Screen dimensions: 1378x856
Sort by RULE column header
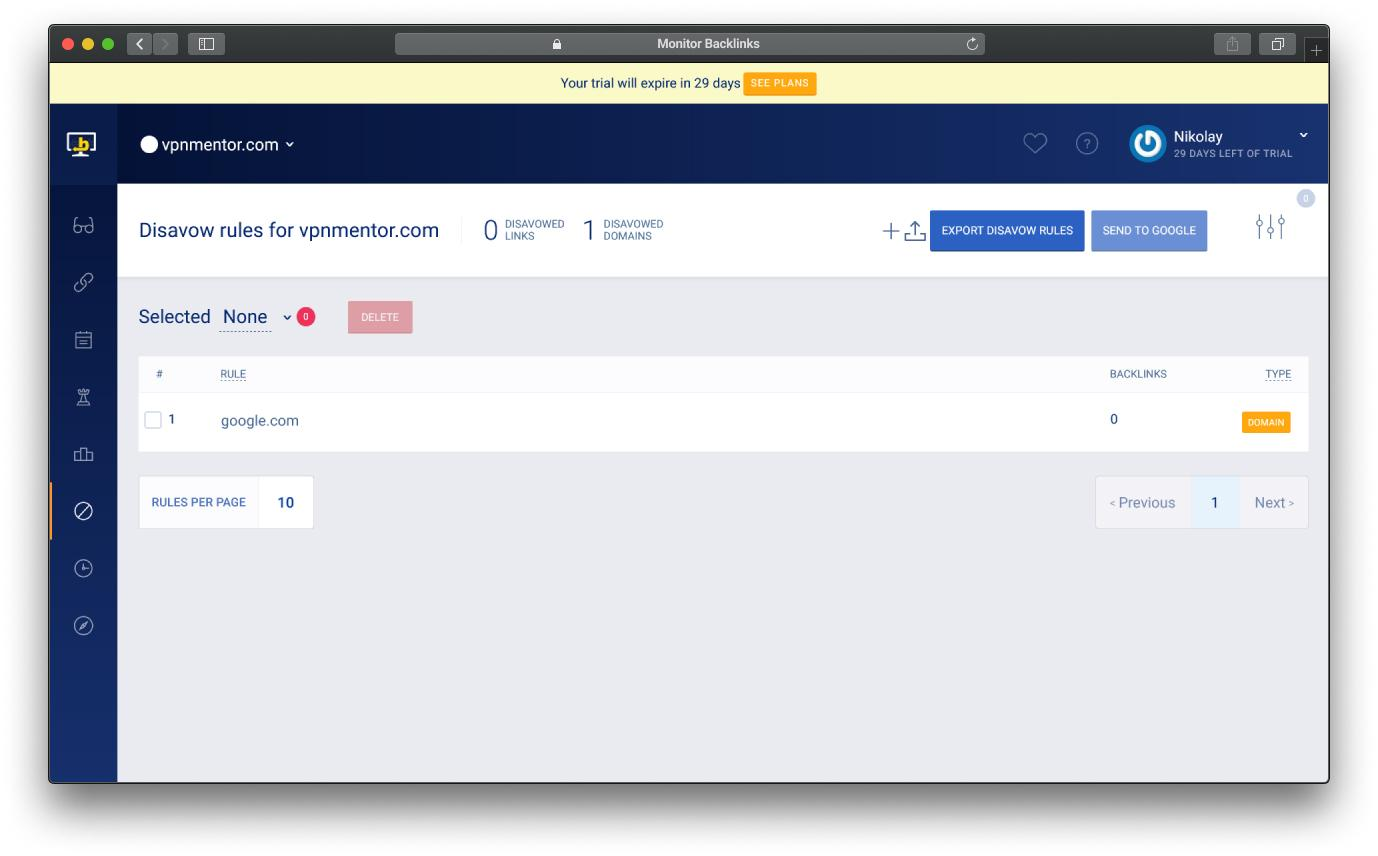pyautogui.click(x=233, y=374)
